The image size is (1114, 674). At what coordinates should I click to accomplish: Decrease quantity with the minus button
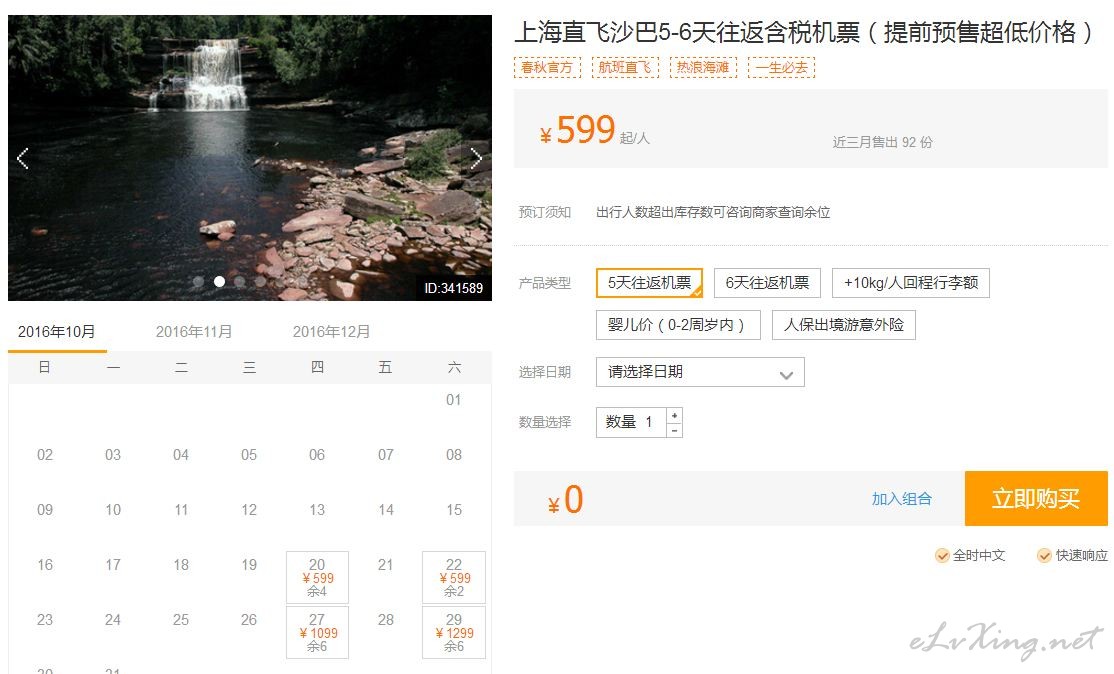pyautogui.click(x=674, y=430)
